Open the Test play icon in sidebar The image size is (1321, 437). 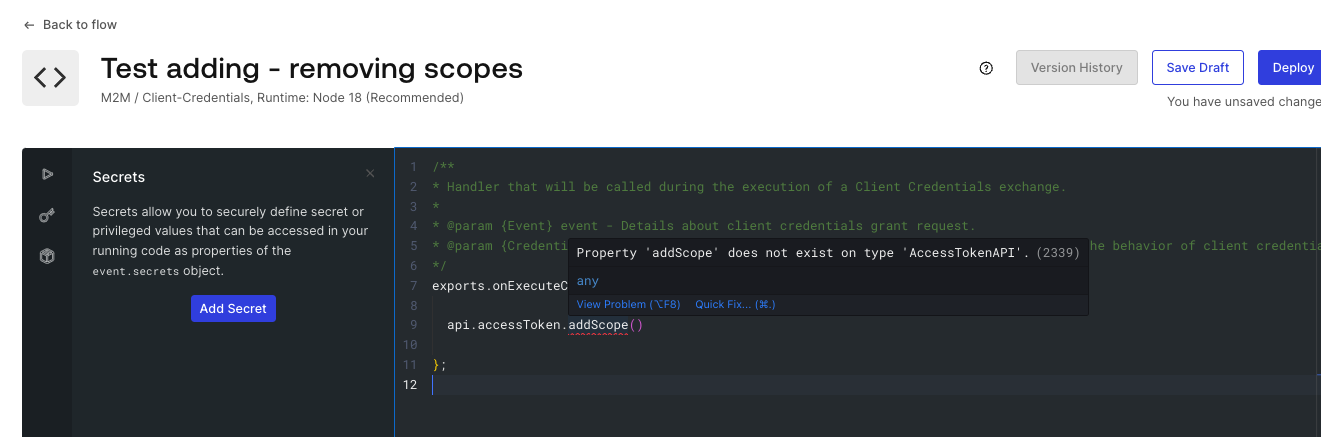(46, 174)
